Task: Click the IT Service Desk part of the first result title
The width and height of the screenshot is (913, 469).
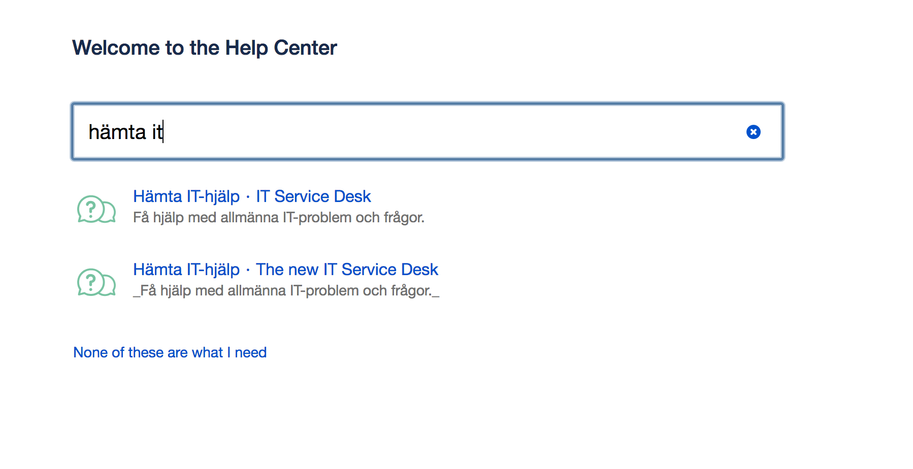Action: (313, 196)
